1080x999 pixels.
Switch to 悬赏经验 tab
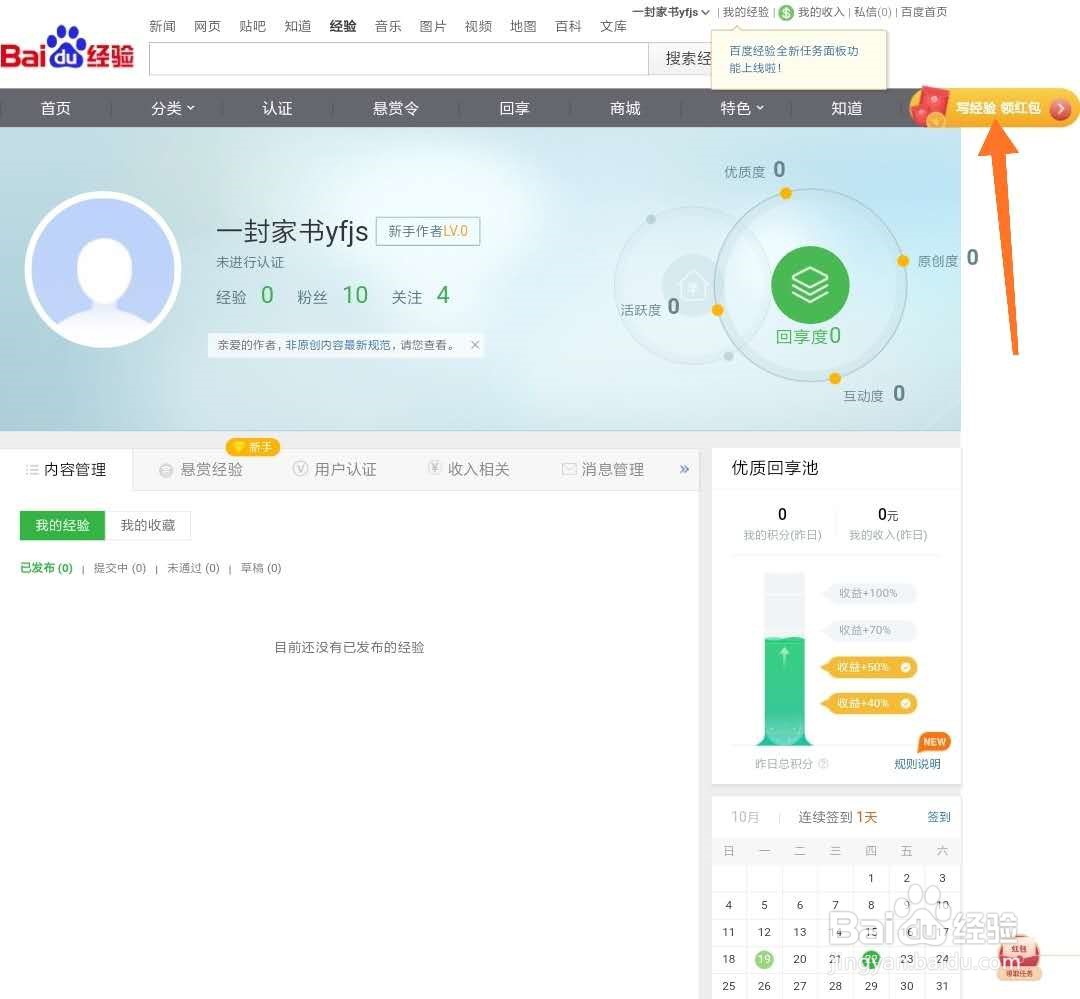tap(201, 470)
